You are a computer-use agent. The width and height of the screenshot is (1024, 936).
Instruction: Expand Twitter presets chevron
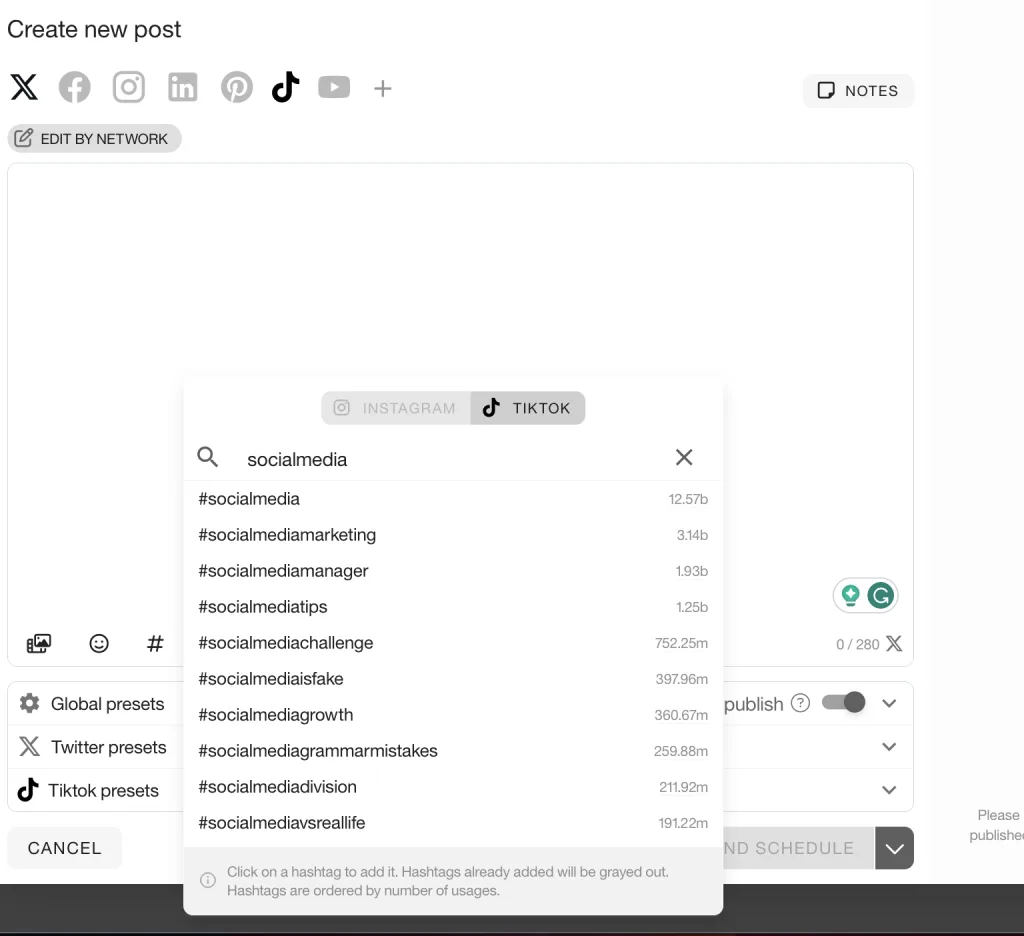(x=889, y=747)
